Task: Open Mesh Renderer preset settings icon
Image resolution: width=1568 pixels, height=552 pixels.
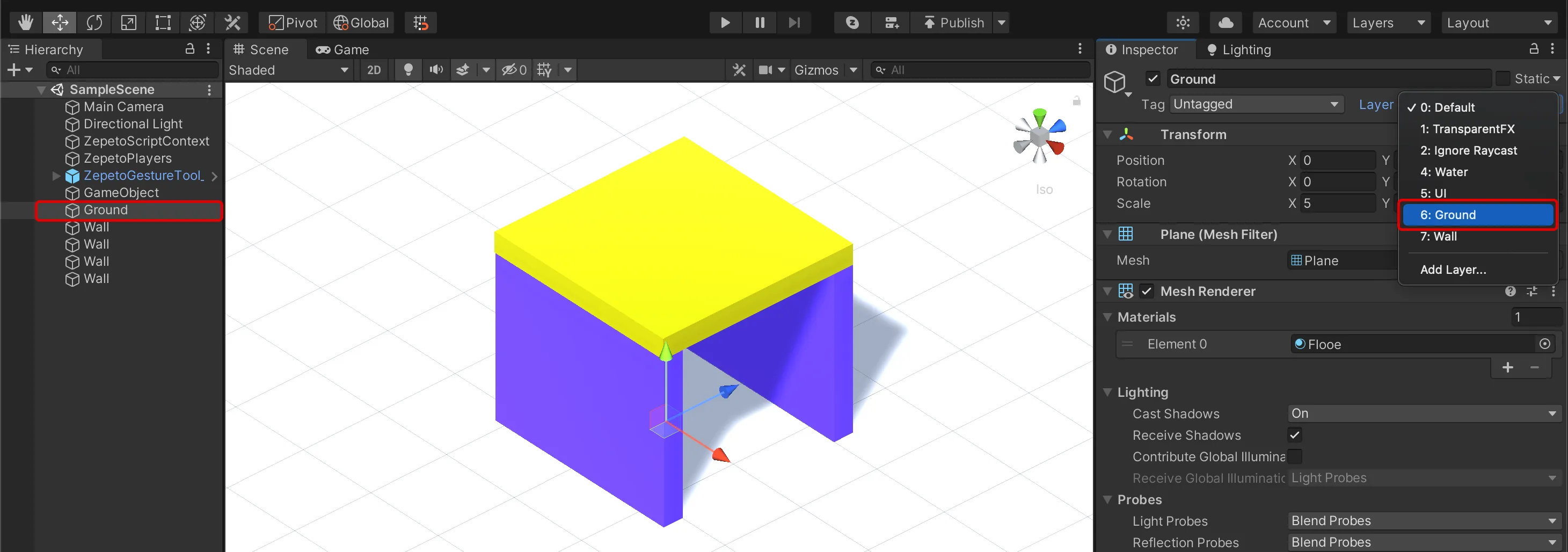Action: [1531, 291]
